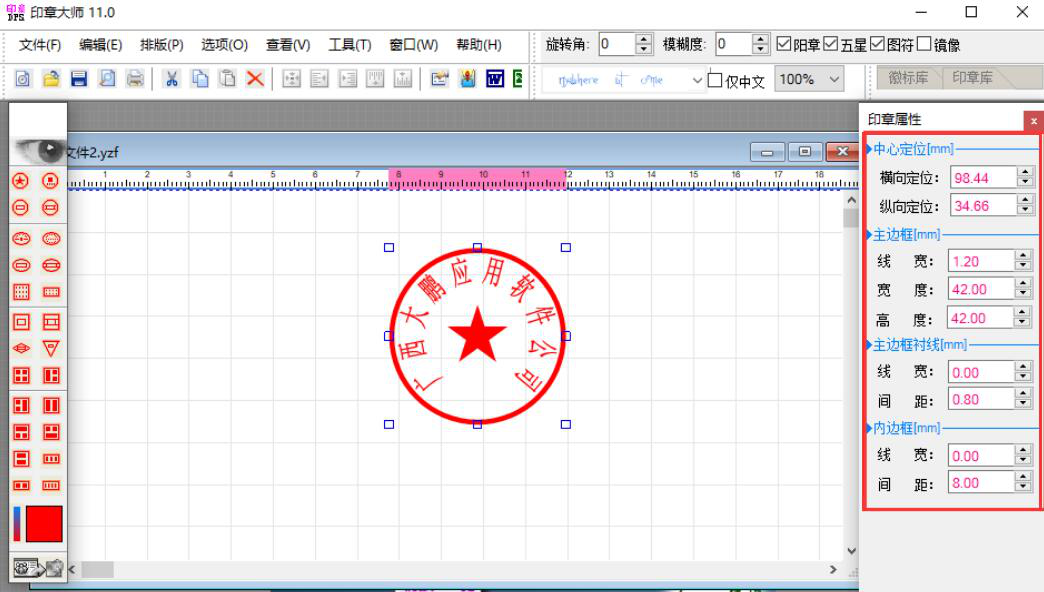Open the 排版(P) menu
The width and height of the screenshot is (1044, 592).
click(x=162, y=45)
